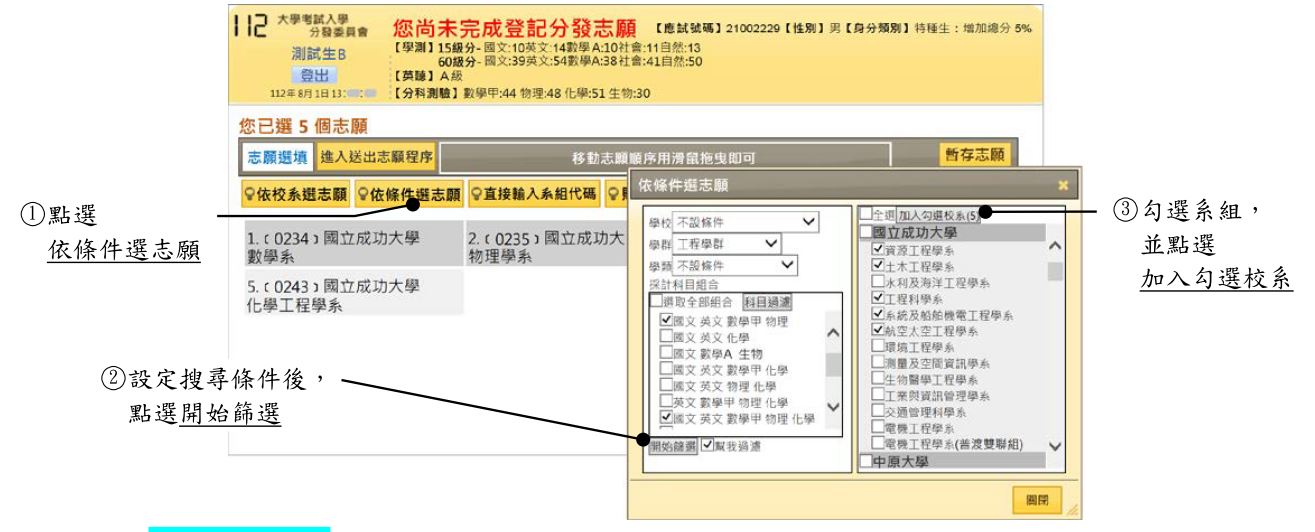Toggle the 幫我過濾 checkbox

click(x=708, y=446)
